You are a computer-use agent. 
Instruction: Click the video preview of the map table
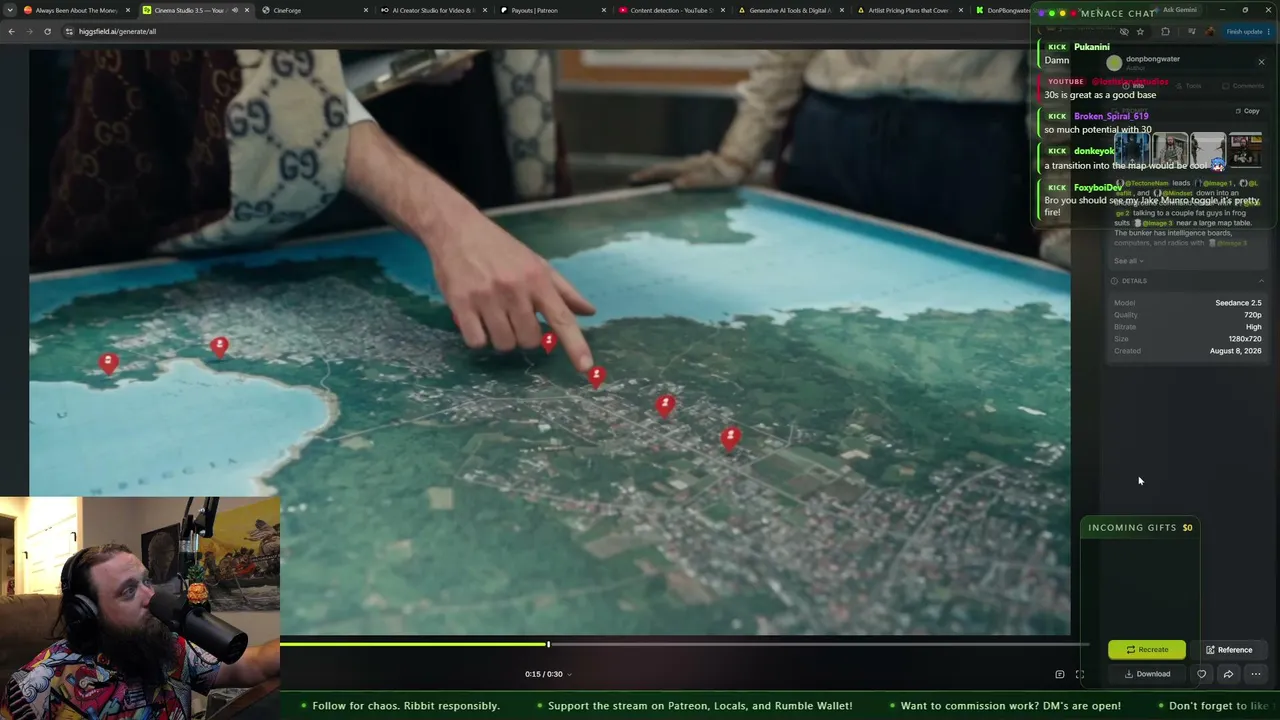point(550,342)
